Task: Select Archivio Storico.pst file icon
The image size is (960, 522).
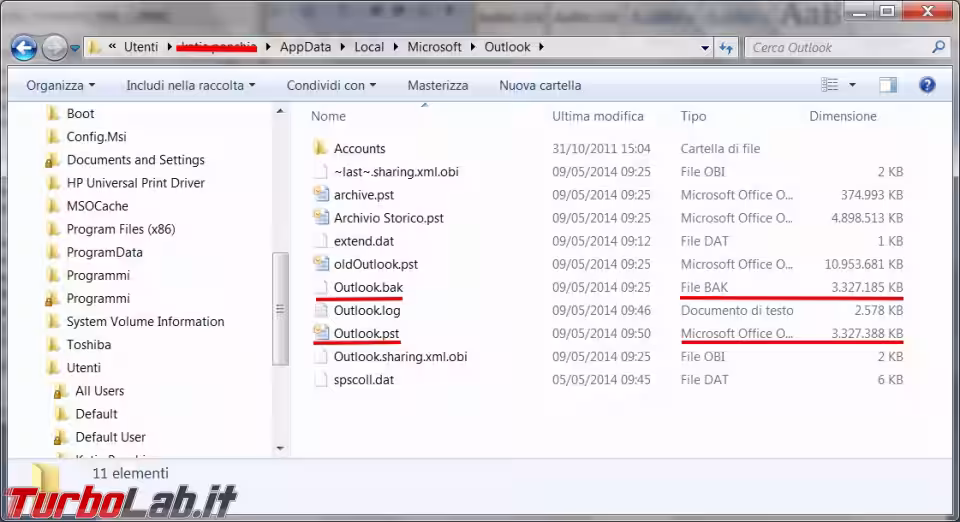Action: tap(321, 217)
